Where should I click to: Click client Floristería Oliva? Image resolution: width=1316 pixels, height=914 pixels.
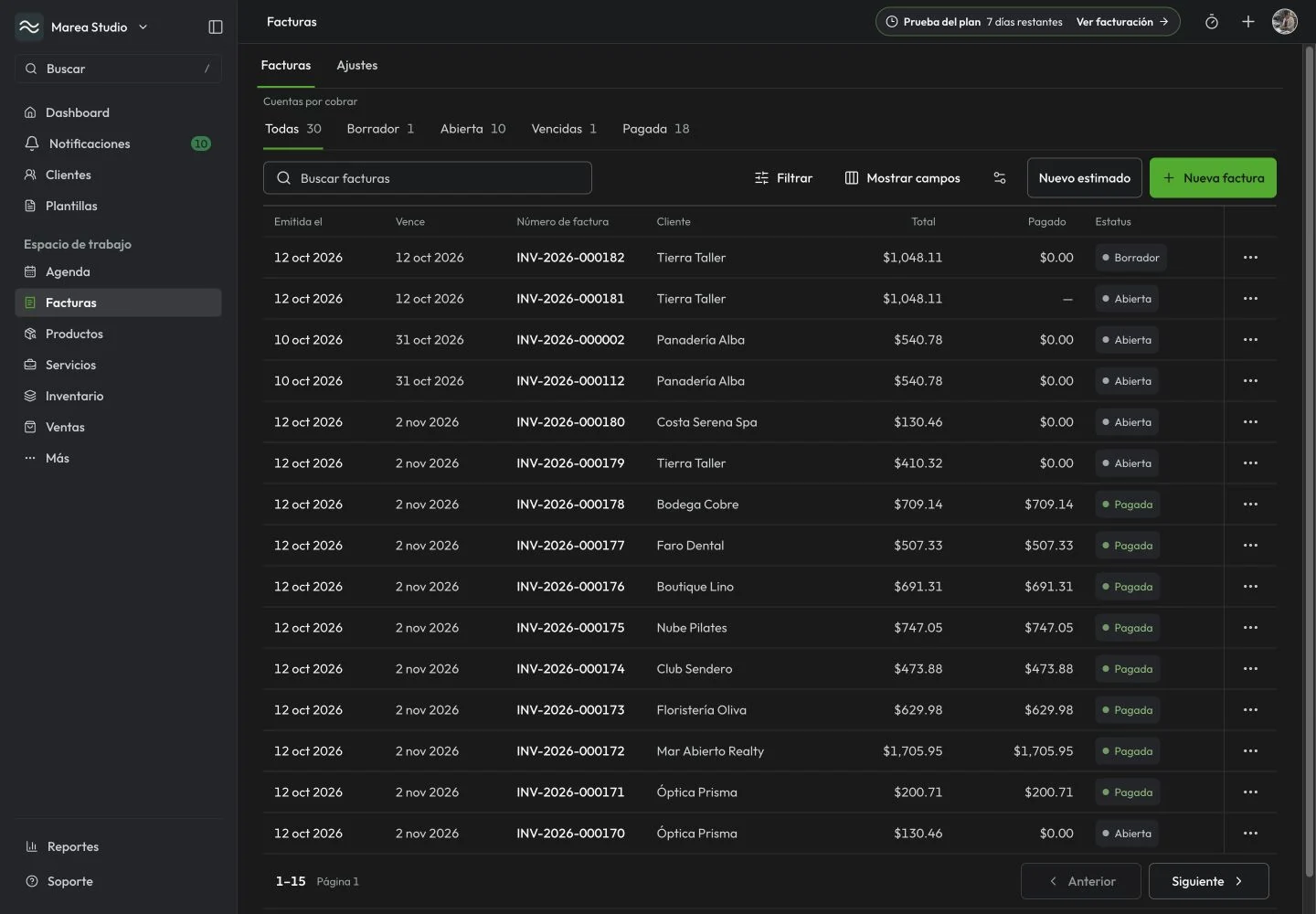(701, 710)
